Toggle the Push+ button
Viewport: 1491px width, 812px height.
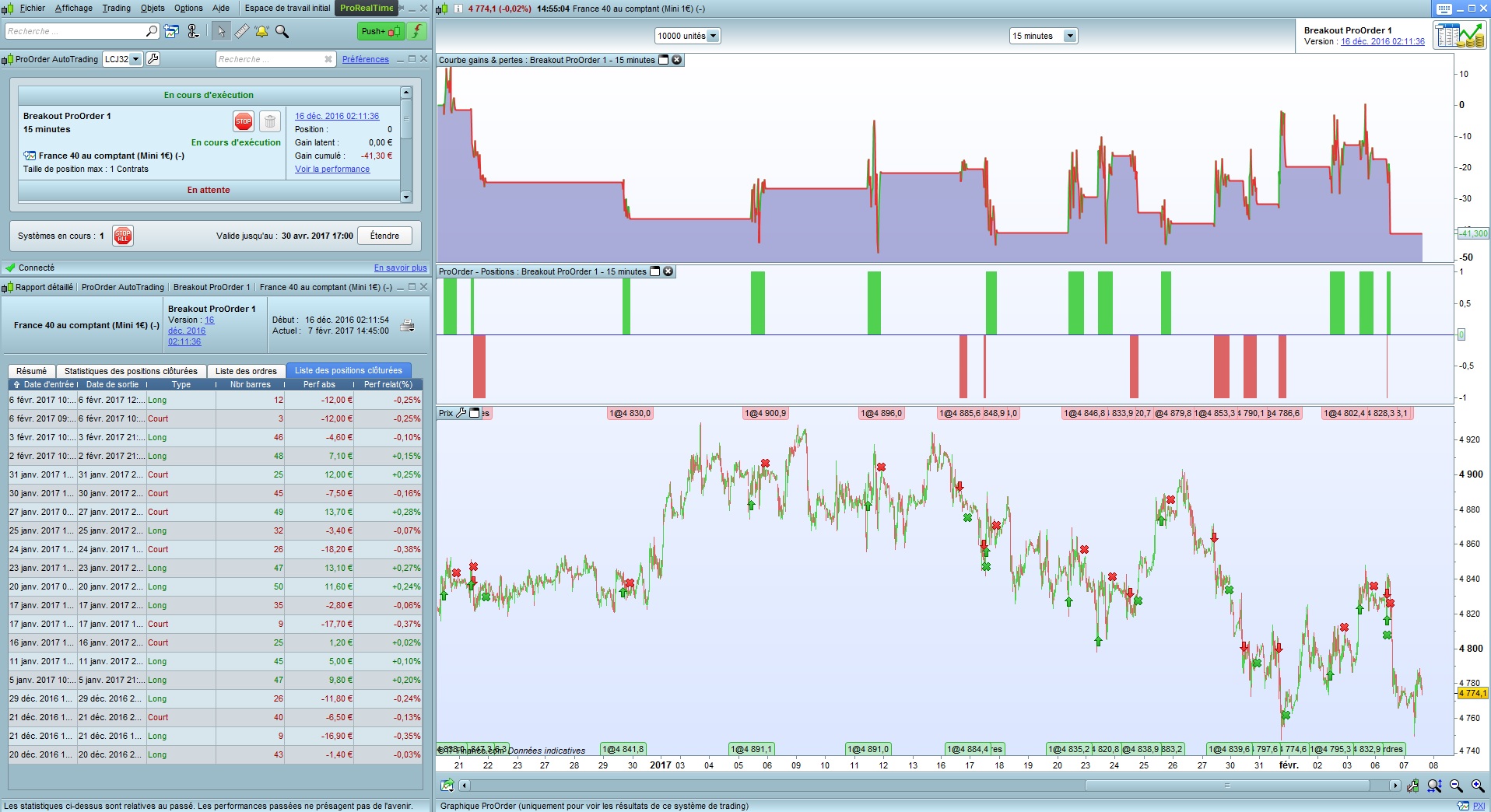[x=380, y=32]
